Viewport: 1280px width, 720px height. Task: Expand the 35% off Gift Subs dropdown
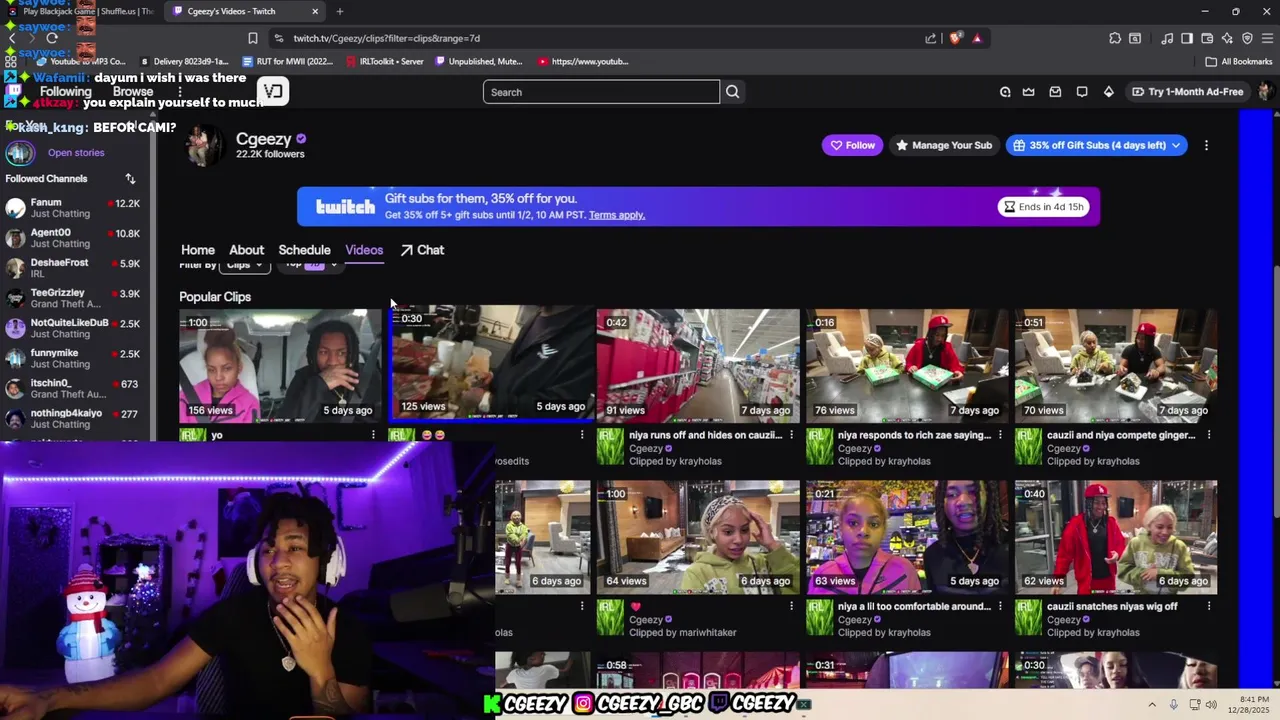pyautogui.click(x=1176, y=145)
